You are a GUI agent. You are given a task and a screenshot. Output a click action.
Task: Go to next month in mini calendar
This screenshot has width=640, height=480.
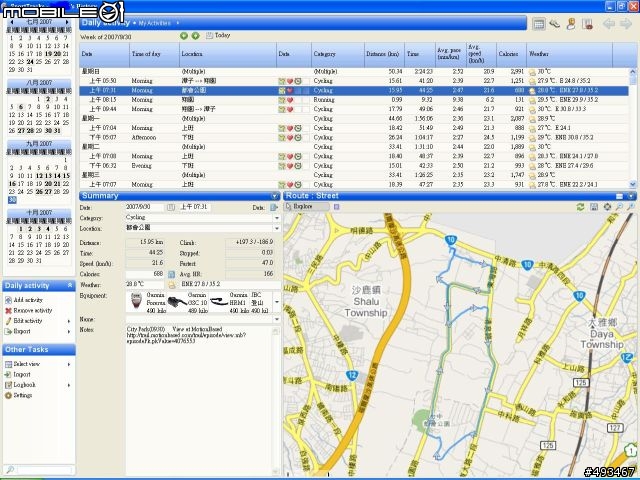[67, 22]
